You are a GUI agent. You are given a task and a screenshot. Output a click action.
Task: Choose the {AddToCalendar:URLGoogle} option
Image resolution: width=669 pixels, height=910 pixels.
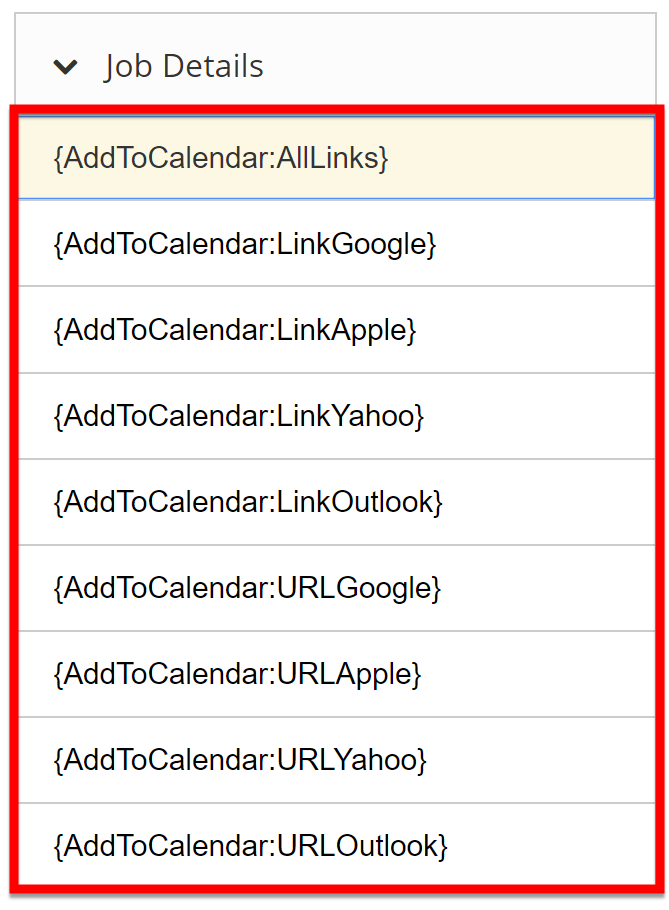(247, 588)
